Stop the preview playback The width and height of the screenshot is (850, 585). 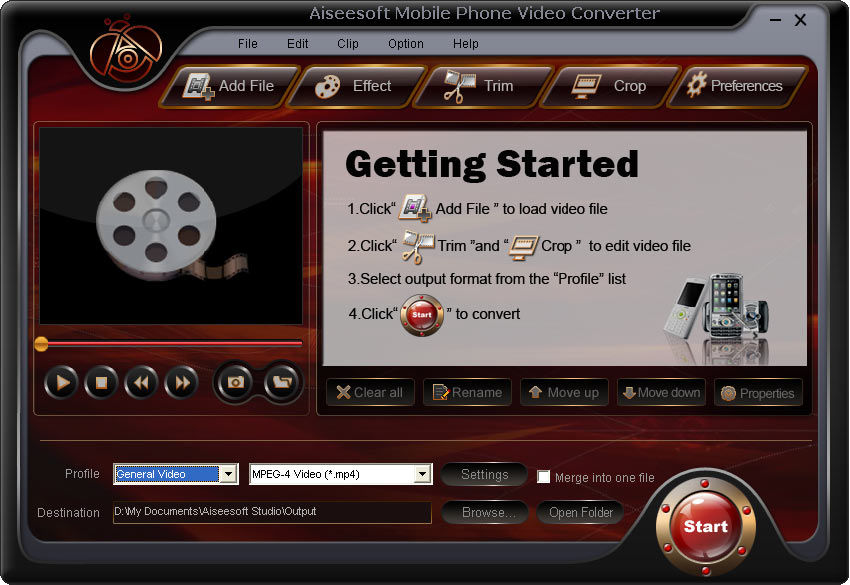pyautogui.click(x=101, y=383)
